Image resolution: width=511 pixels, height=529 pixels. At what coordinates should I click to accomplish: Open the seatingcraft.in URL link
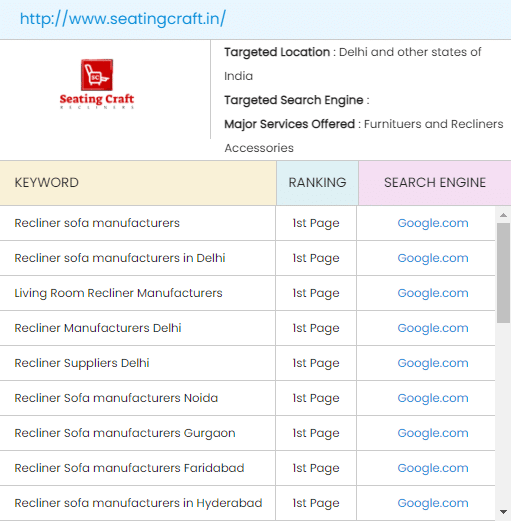123,19
